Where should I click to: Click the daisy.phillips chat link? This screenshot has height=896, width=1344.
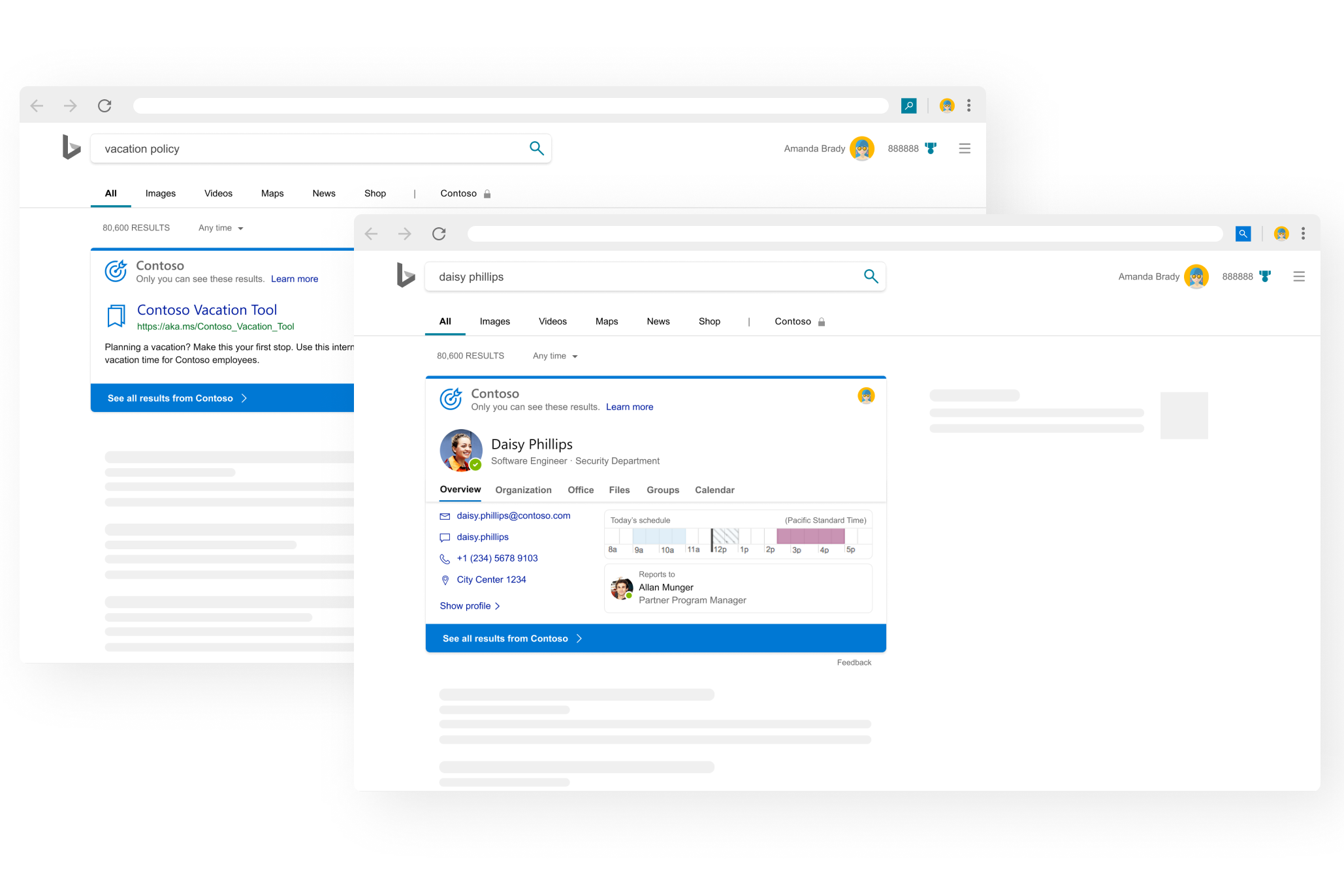(483, 537)
